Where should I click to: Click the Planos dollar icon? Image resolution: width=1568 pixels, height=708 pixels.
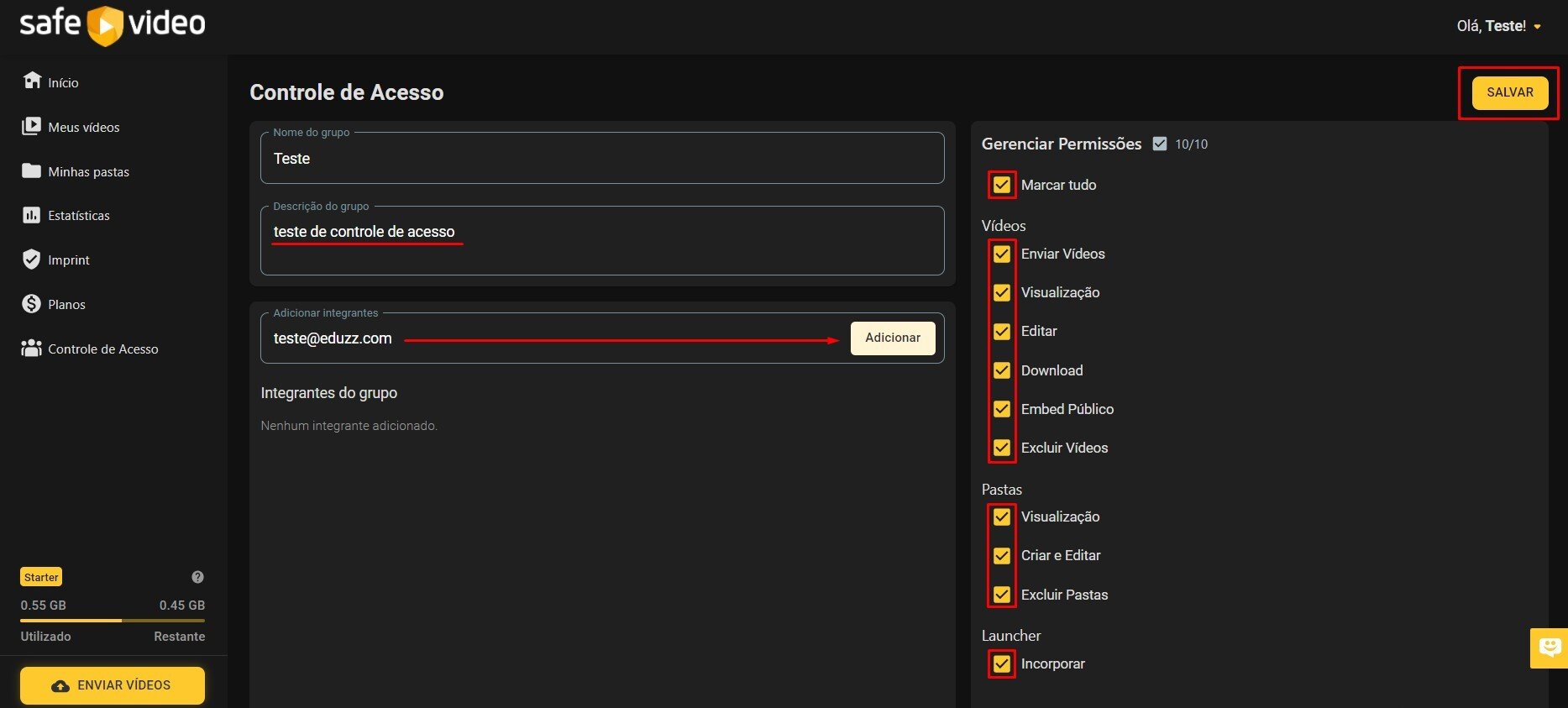pyautogui.click(x=31, y=304)
